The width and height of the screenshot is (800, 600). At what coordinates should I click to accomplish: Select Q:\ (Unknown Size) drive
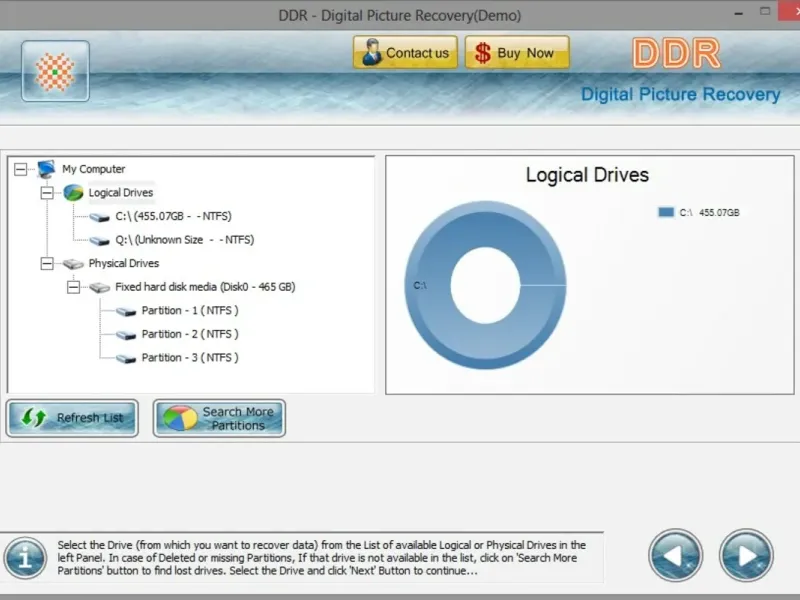185,240
